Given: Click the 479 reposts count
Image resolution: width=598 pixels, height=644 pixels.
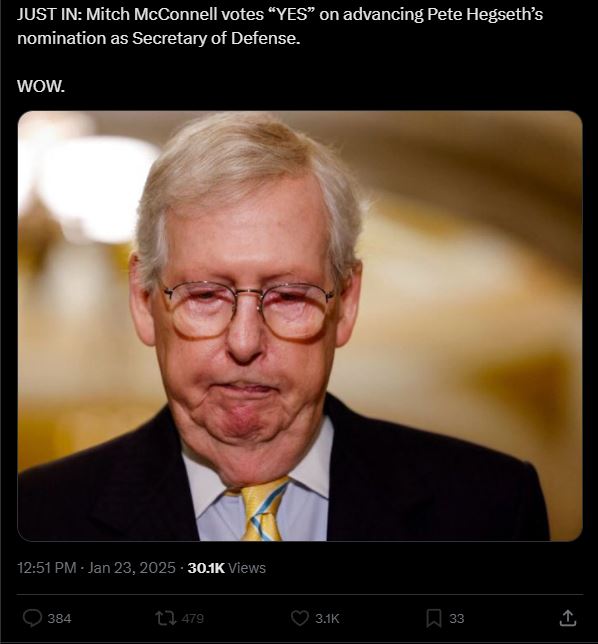Looking at the screenshot, I should coord(193,619).
